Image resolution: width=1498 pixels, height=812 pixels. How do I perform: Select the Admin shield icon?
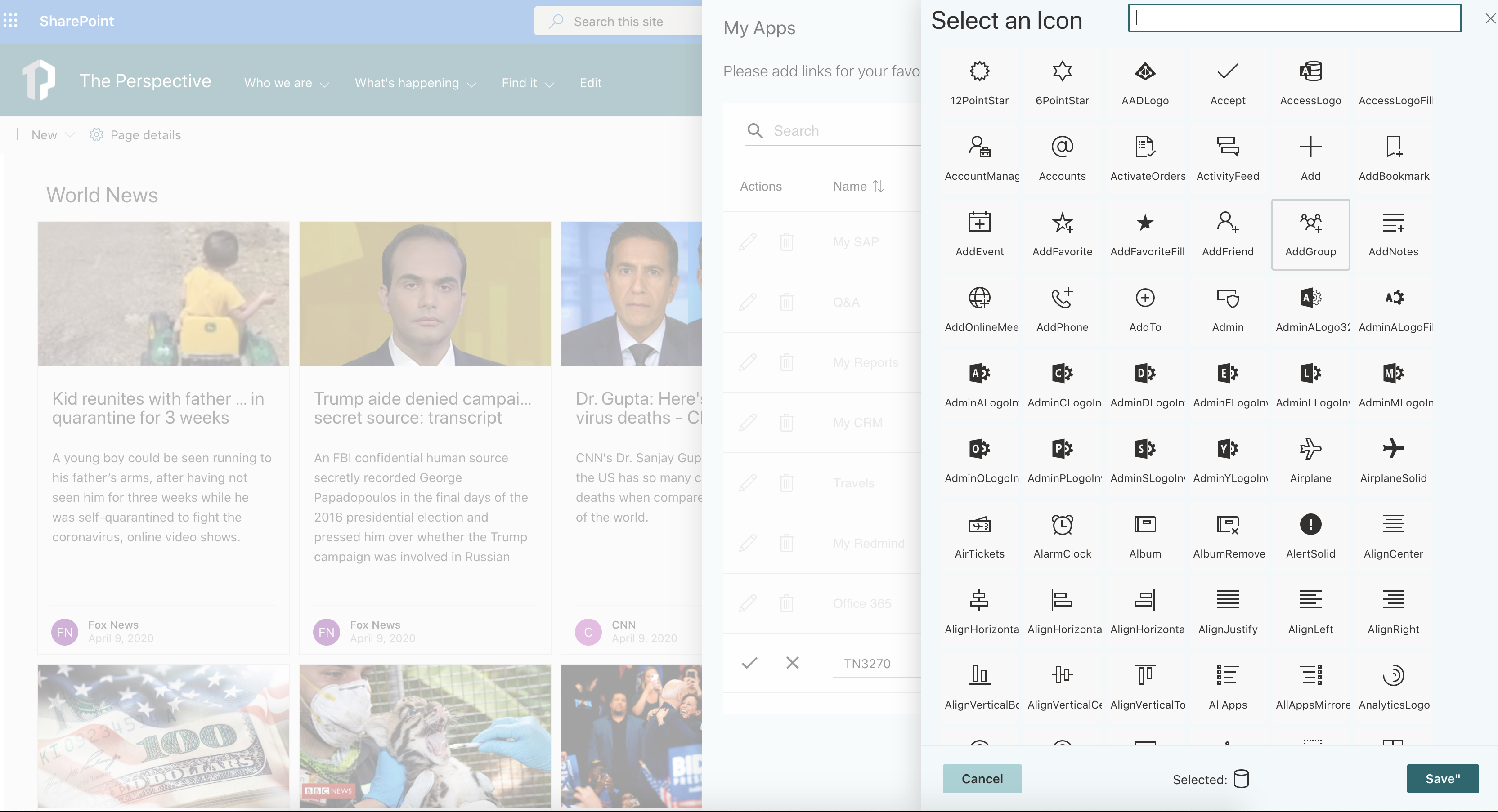coord(1228,310)
